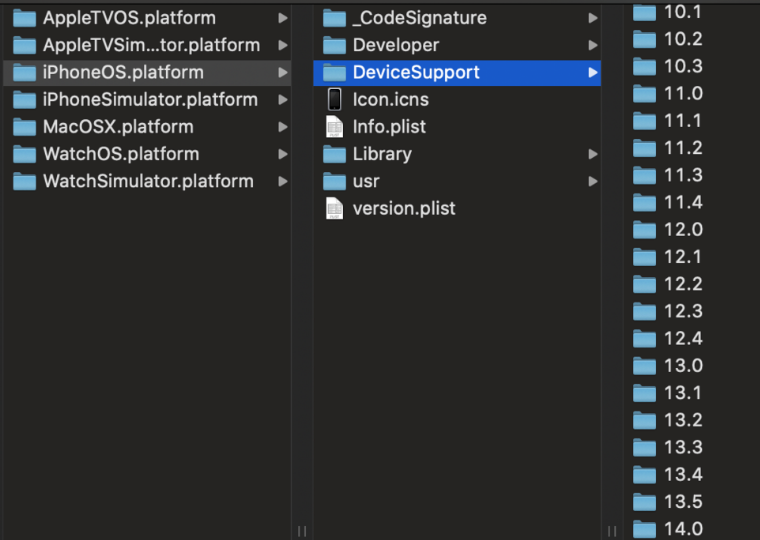Click the DeviceSupport folder icon
The height and width of the screenshot is (540, 760).
334,72
